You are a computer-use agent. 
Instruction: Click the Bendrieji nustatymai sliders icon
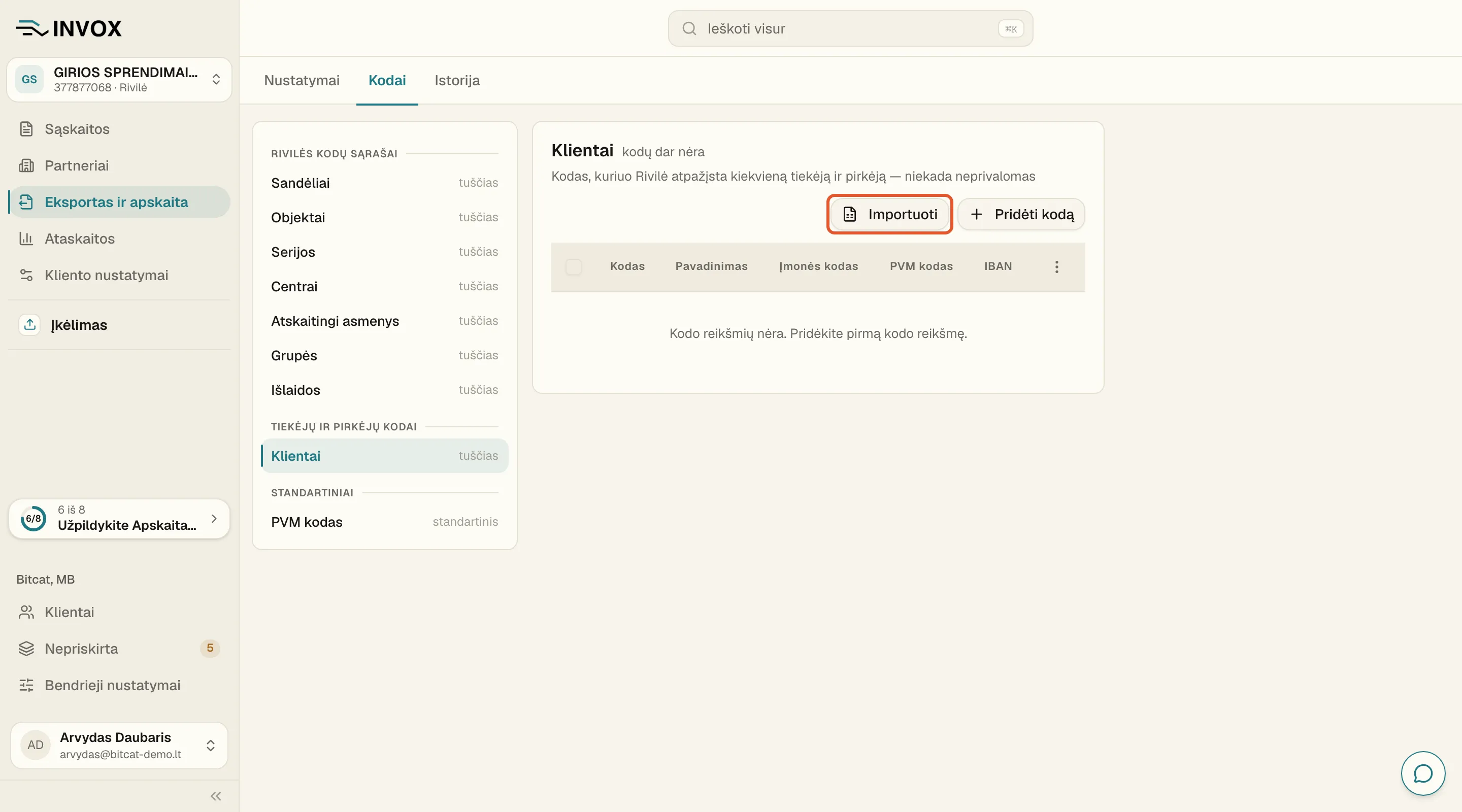click(26, 685)
